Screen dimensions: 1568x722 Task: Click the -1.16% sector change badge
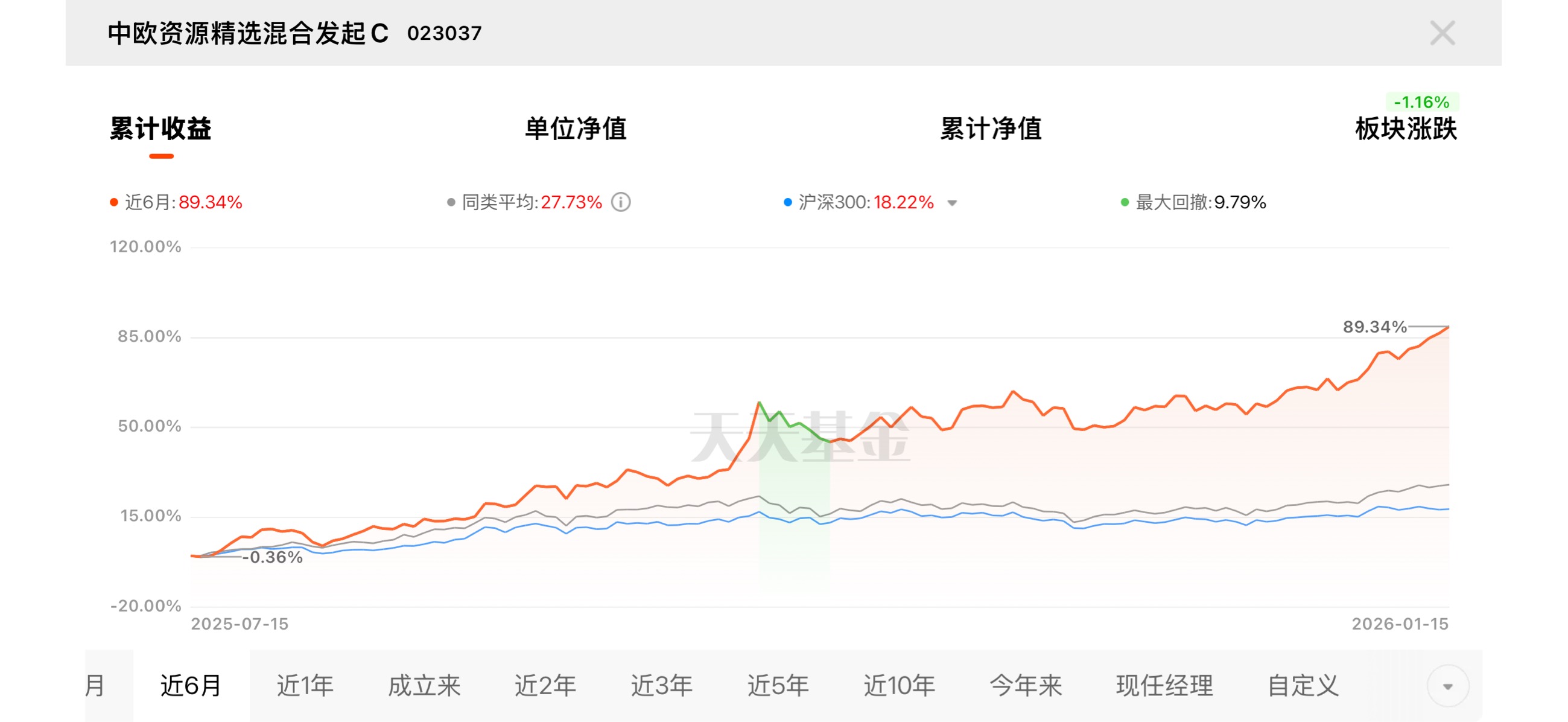tap(1421, 102)
